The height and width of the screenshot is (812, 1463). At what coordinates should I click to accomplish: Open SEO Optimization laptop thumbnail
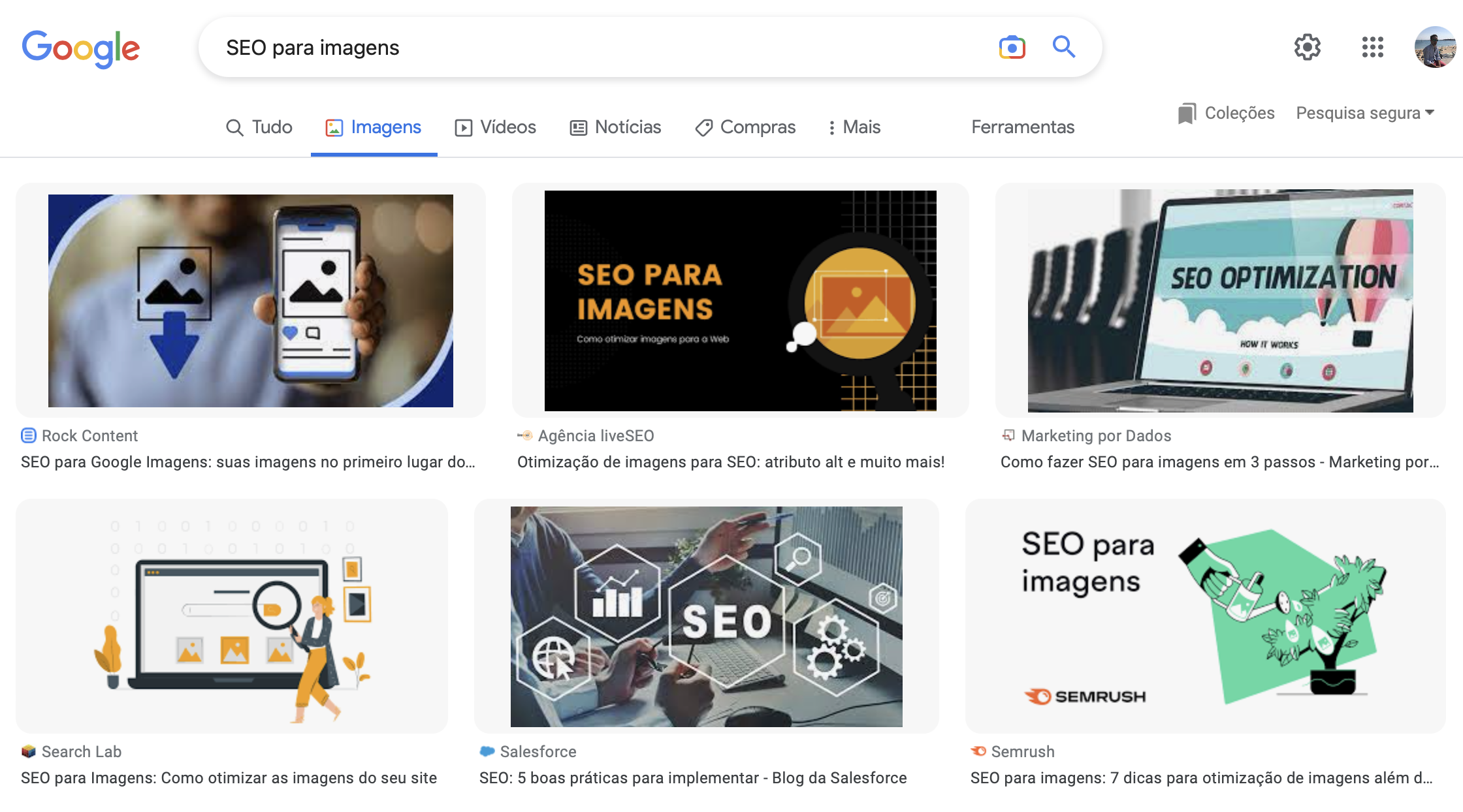1220,300
